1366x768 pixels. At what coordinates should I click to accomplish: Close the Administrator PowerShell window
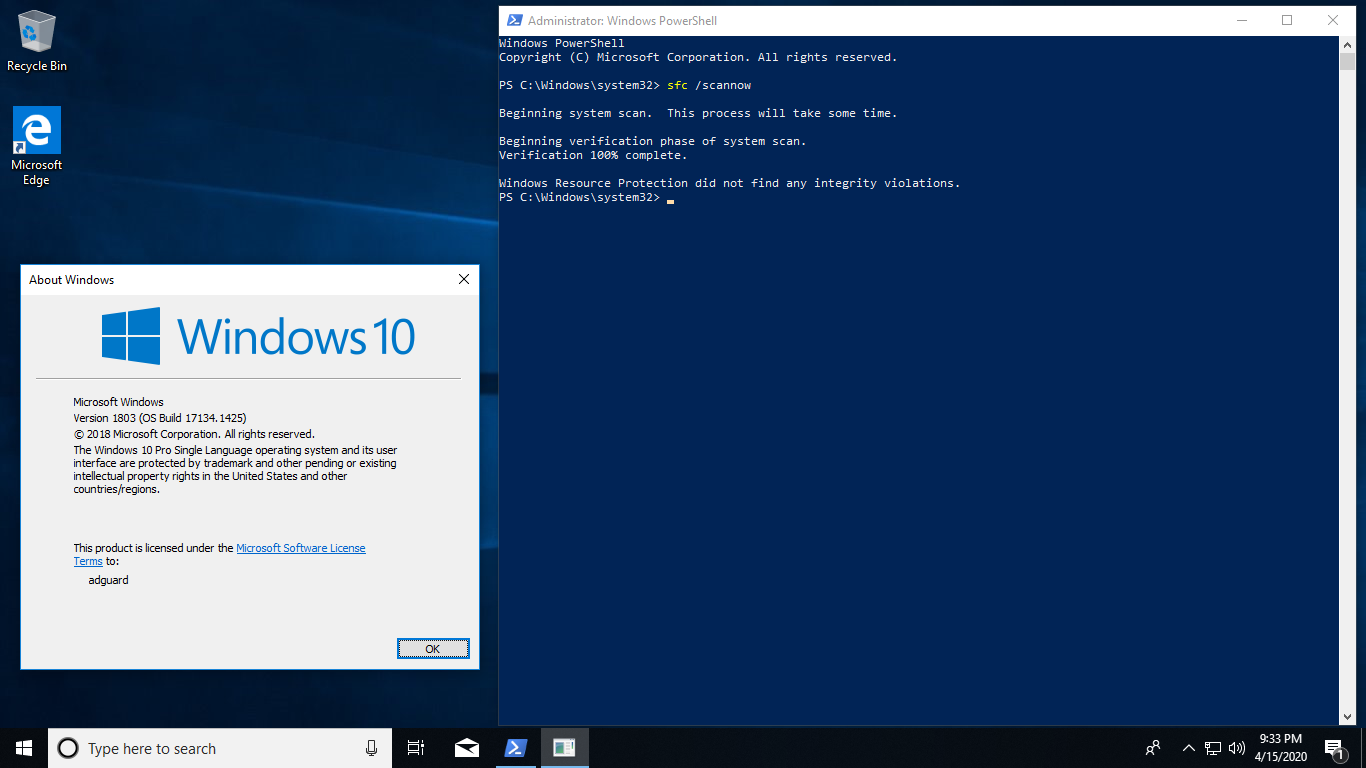pos(1334,20)
